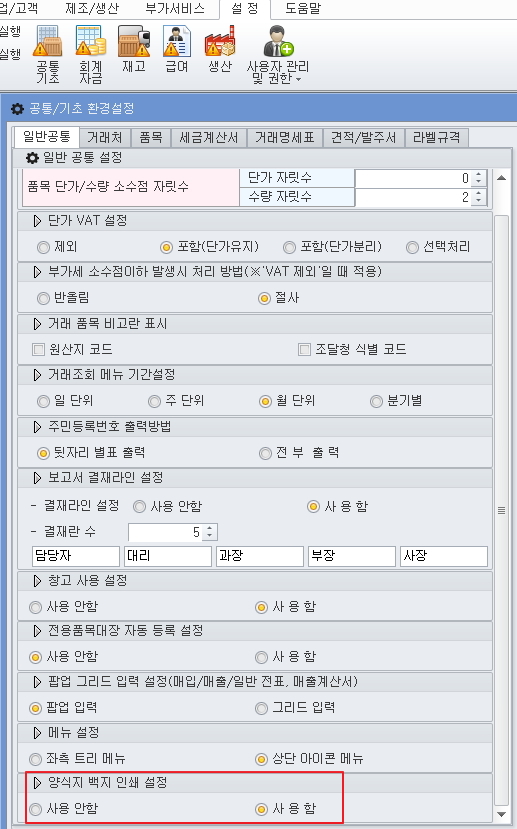Open the 도움말 menu
The width and height of the screenshot is (517, 829).
pyautogui.click(x=303, y=8)
